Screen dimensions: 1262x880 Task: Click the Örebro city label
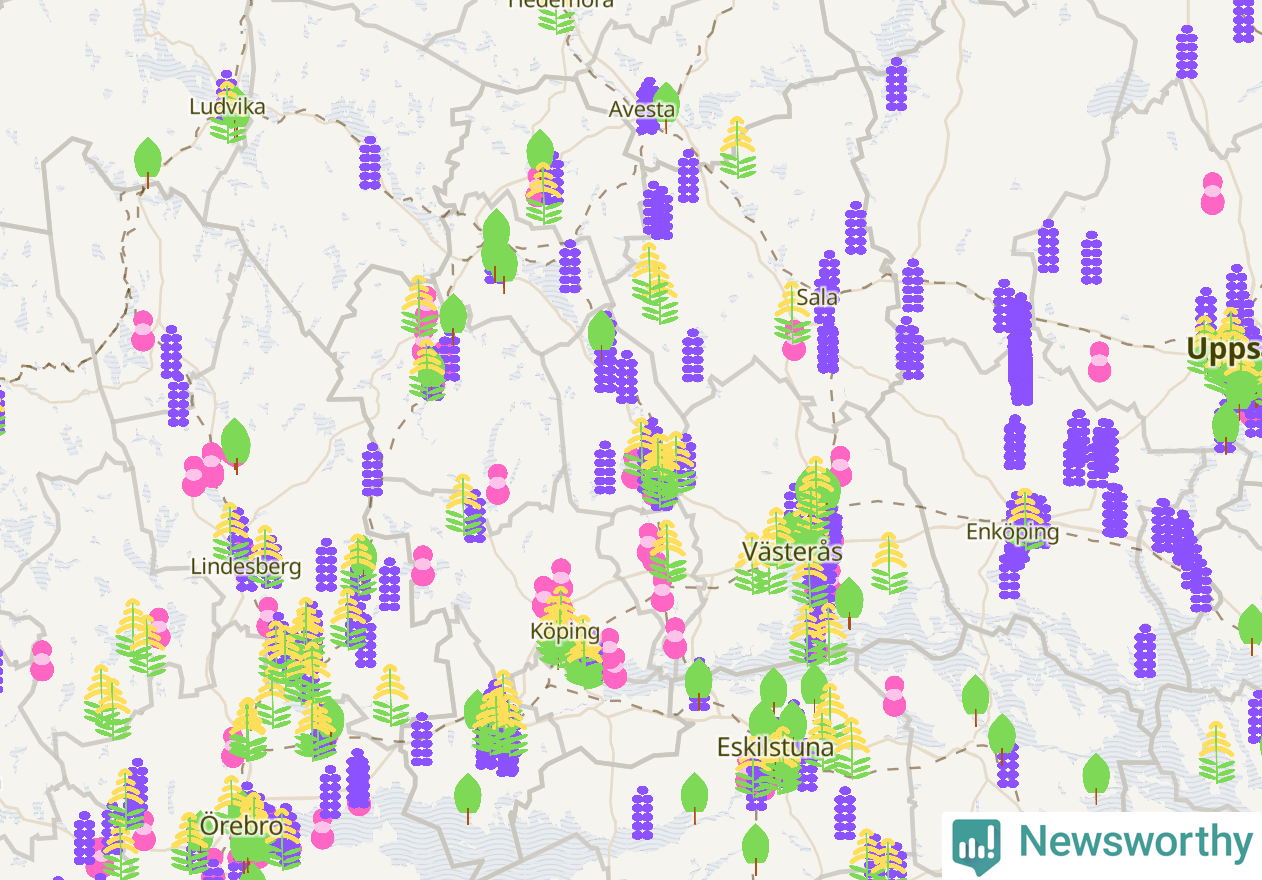[x=241, y=827]
